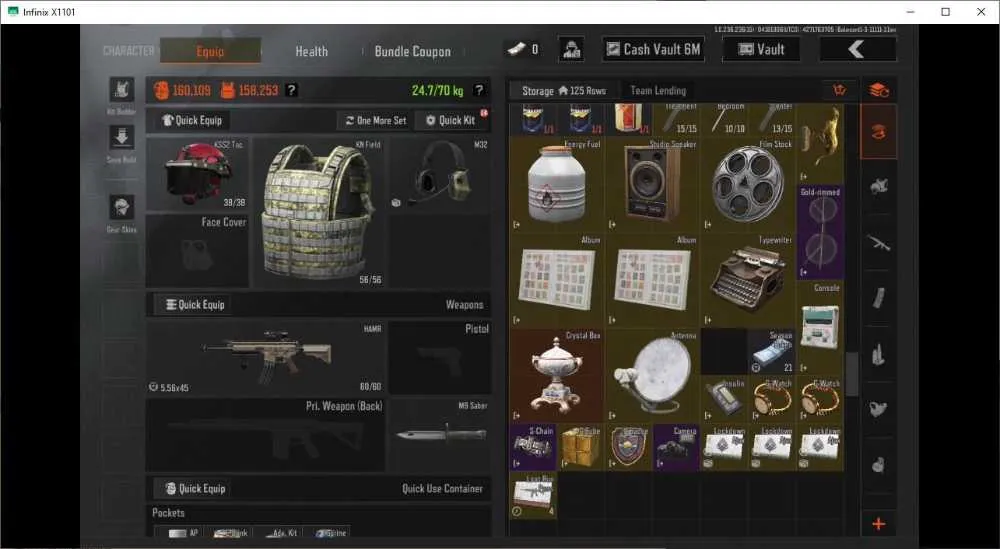Open the squad profile icon in top bar

click(571, 49)
